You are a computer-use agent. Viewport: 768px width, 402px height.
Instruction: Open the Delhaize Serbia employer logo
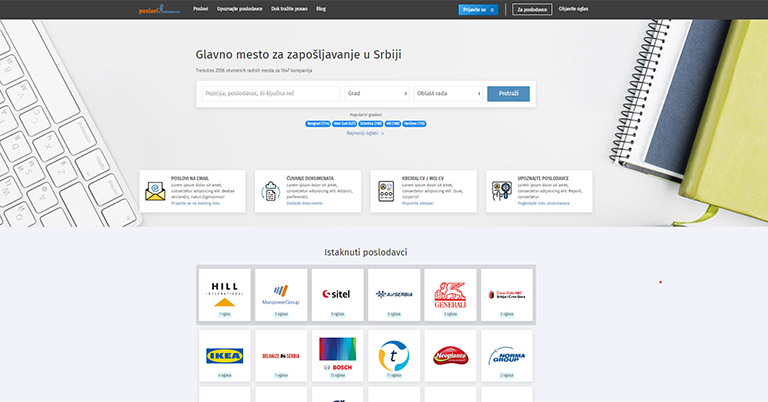[281, 355]
